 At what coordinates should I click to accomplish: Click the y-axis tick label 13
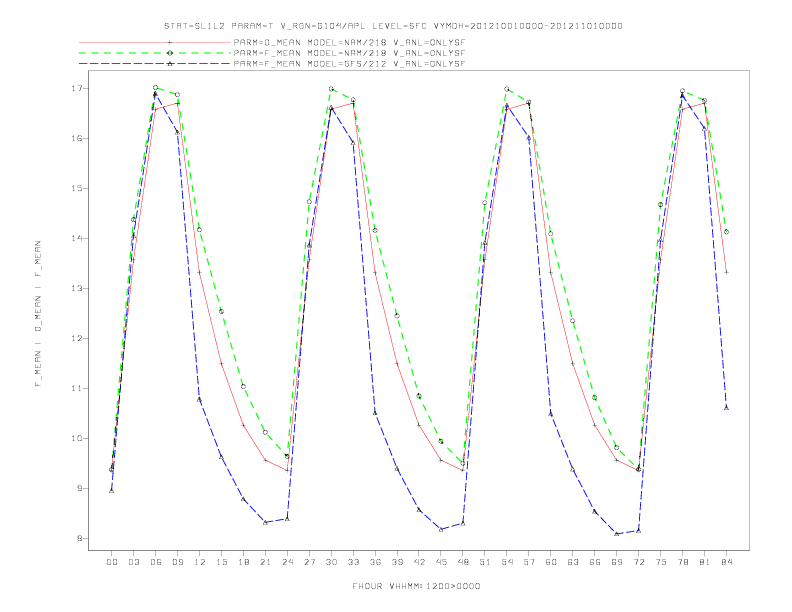click(x=77, y=288)
